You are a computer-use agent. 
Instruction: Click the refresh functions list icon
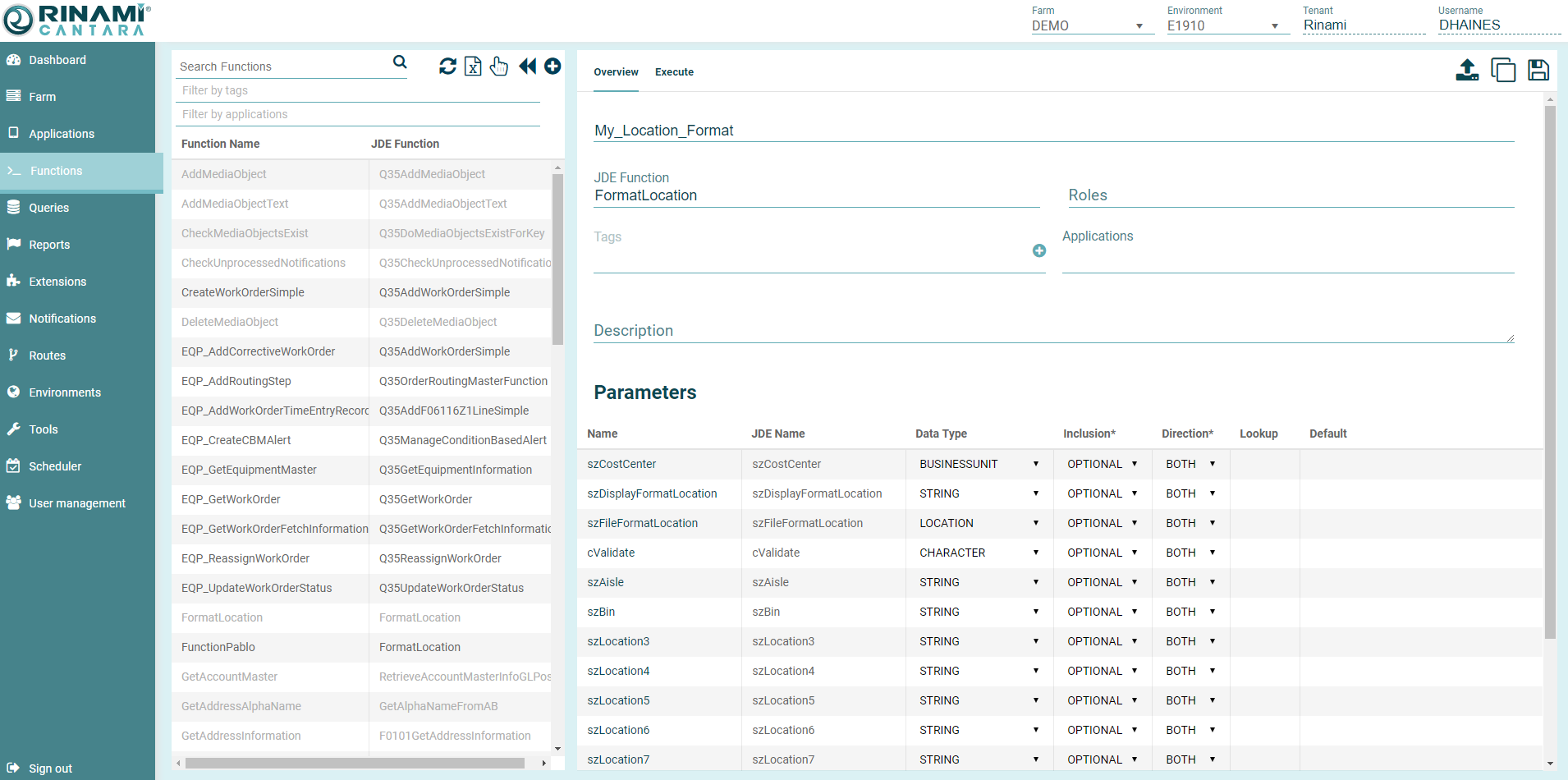(447, 67)
